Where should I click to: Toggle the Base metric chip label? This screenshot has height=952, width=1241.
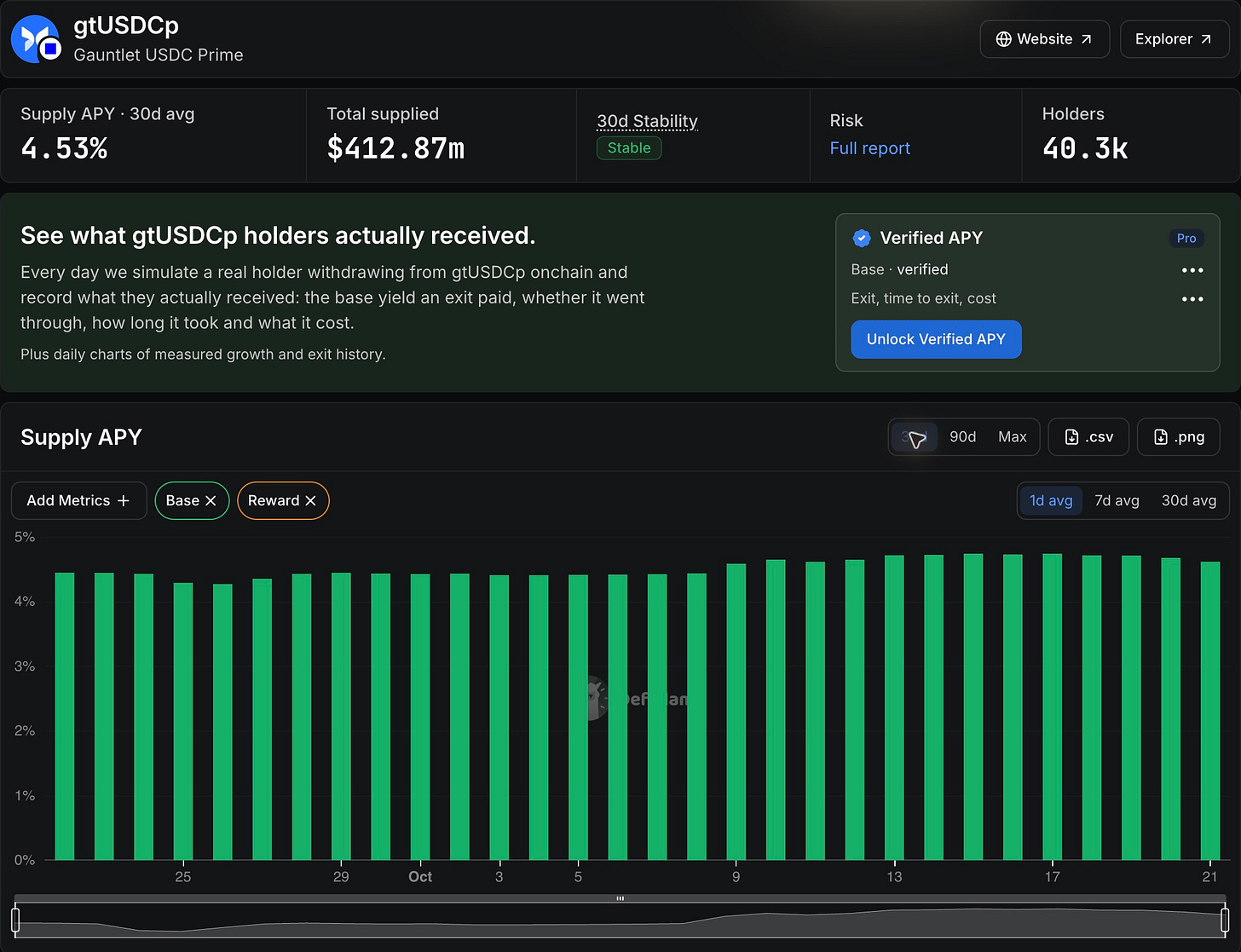click(x=182, y=500)
